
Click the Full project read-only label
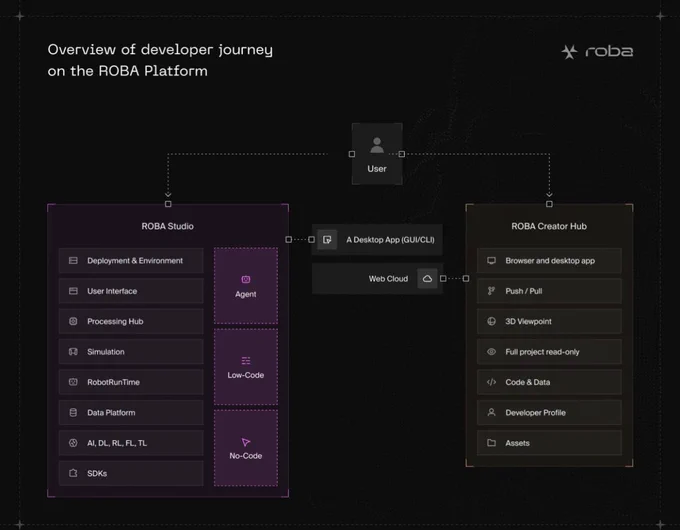coord(542,352)
